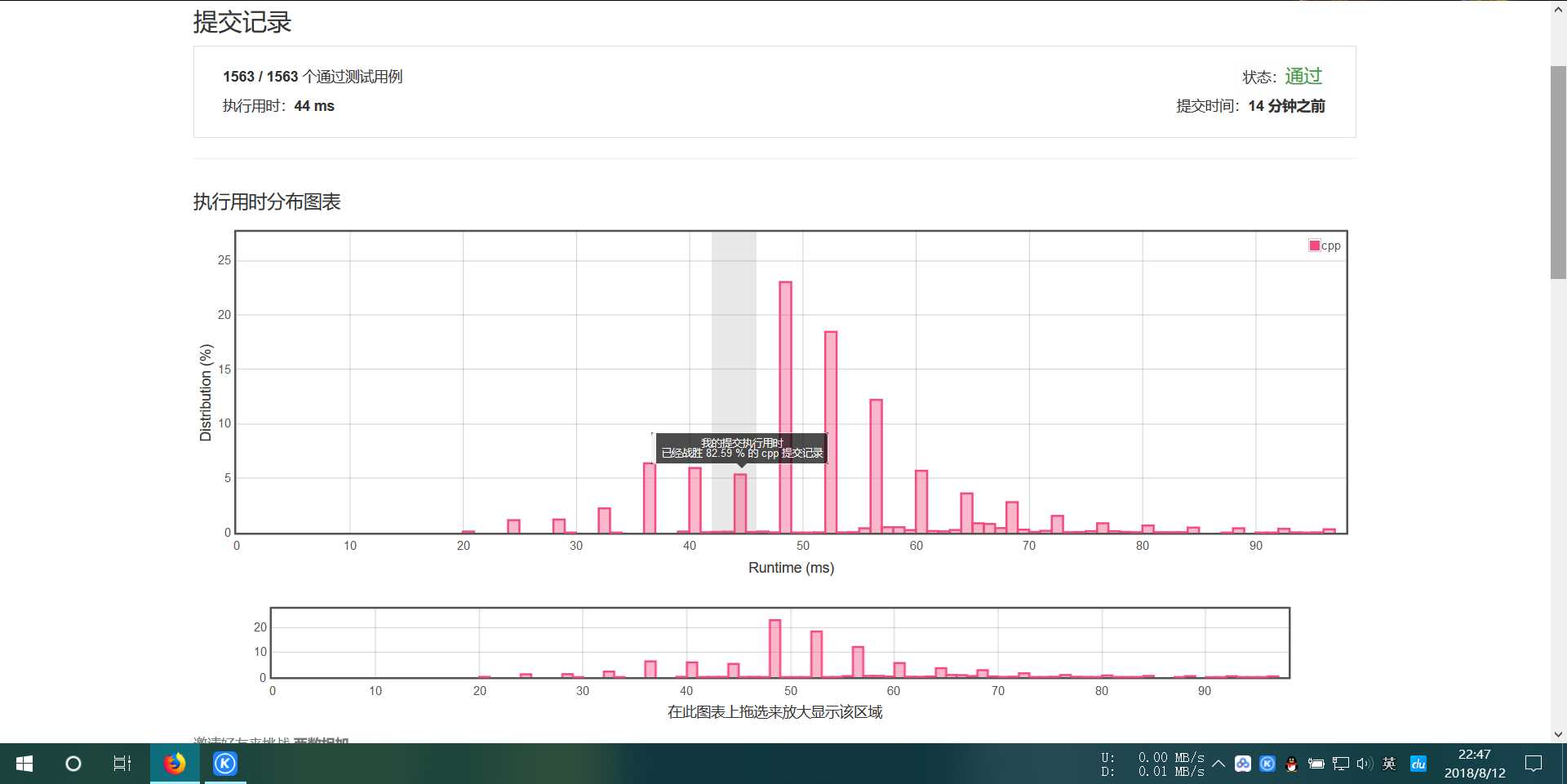The width and height of the screenshot is (1567, 784).
Task: Open Cortana search circle
Action: click(73, 764)
